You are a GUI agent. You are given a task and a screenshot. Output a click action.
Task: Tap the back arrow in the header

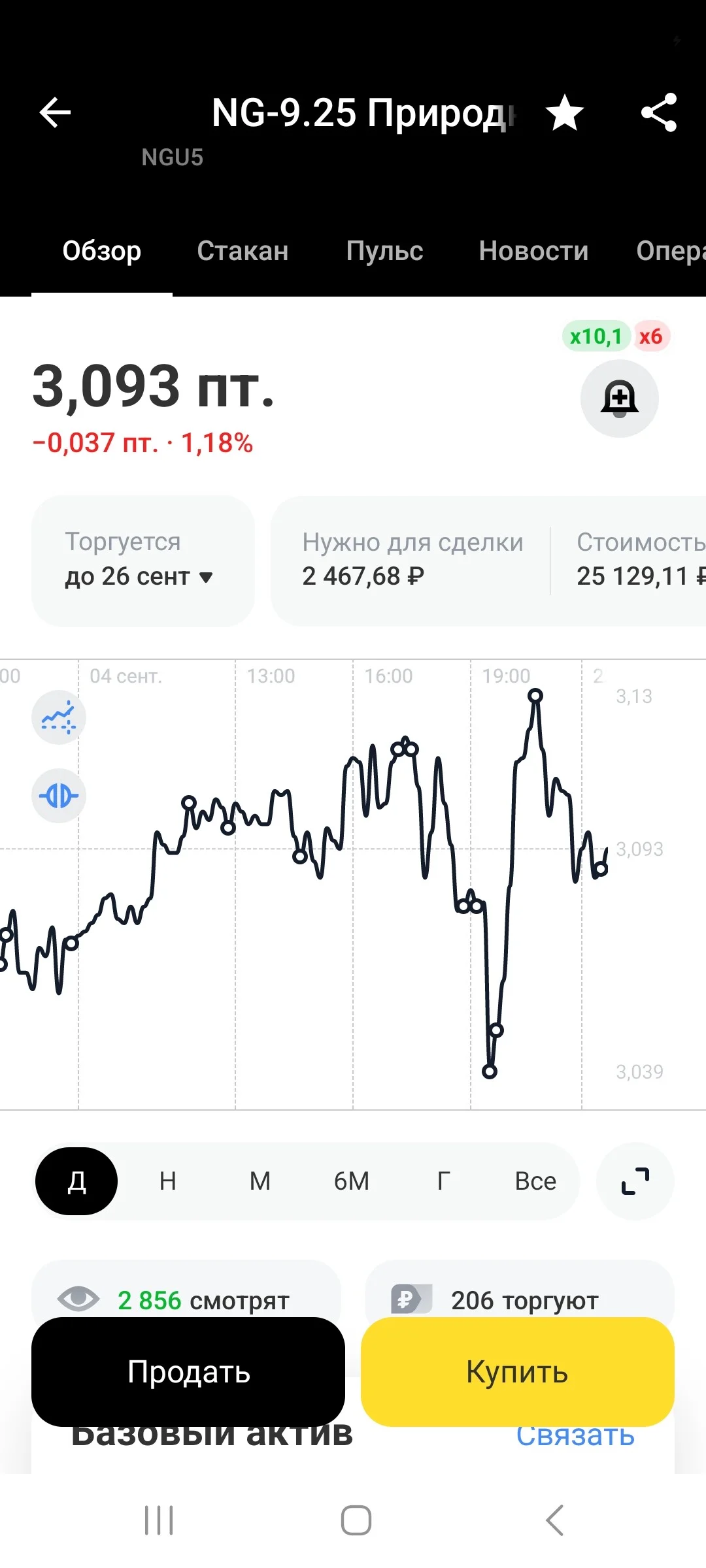pos(55,113)
